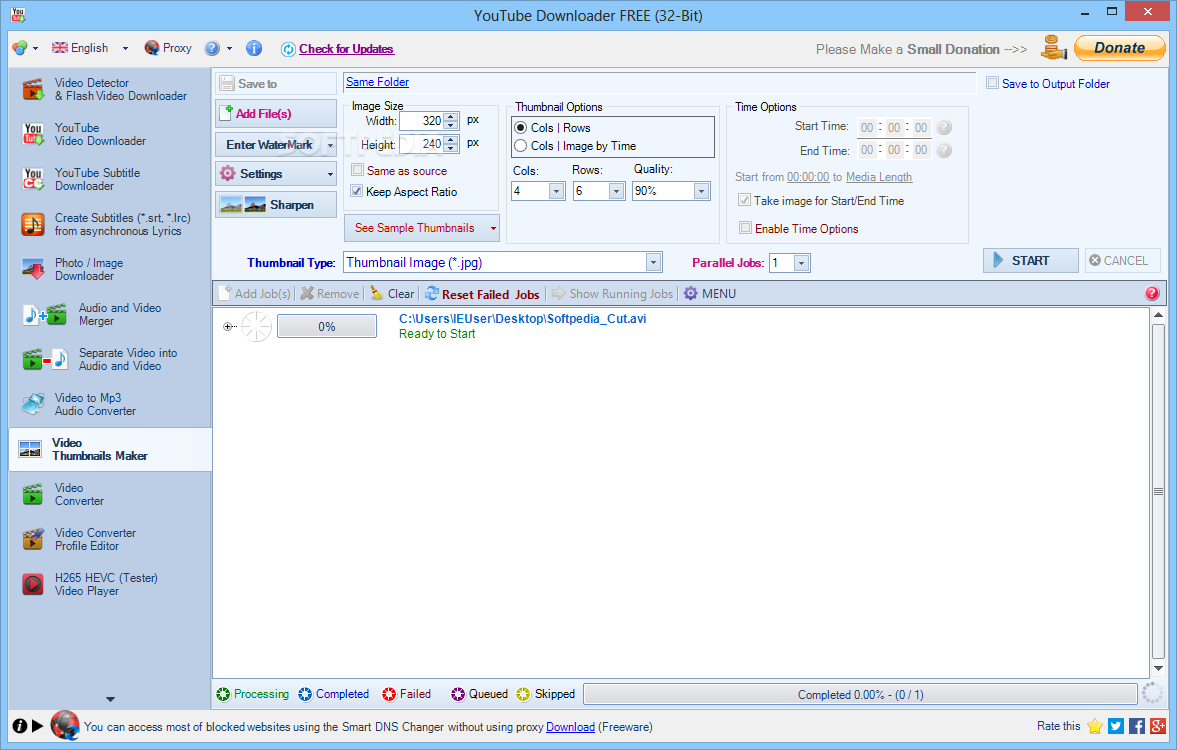
Task: Open the Quality 90% dropdown
Action: tap(701, 191)
